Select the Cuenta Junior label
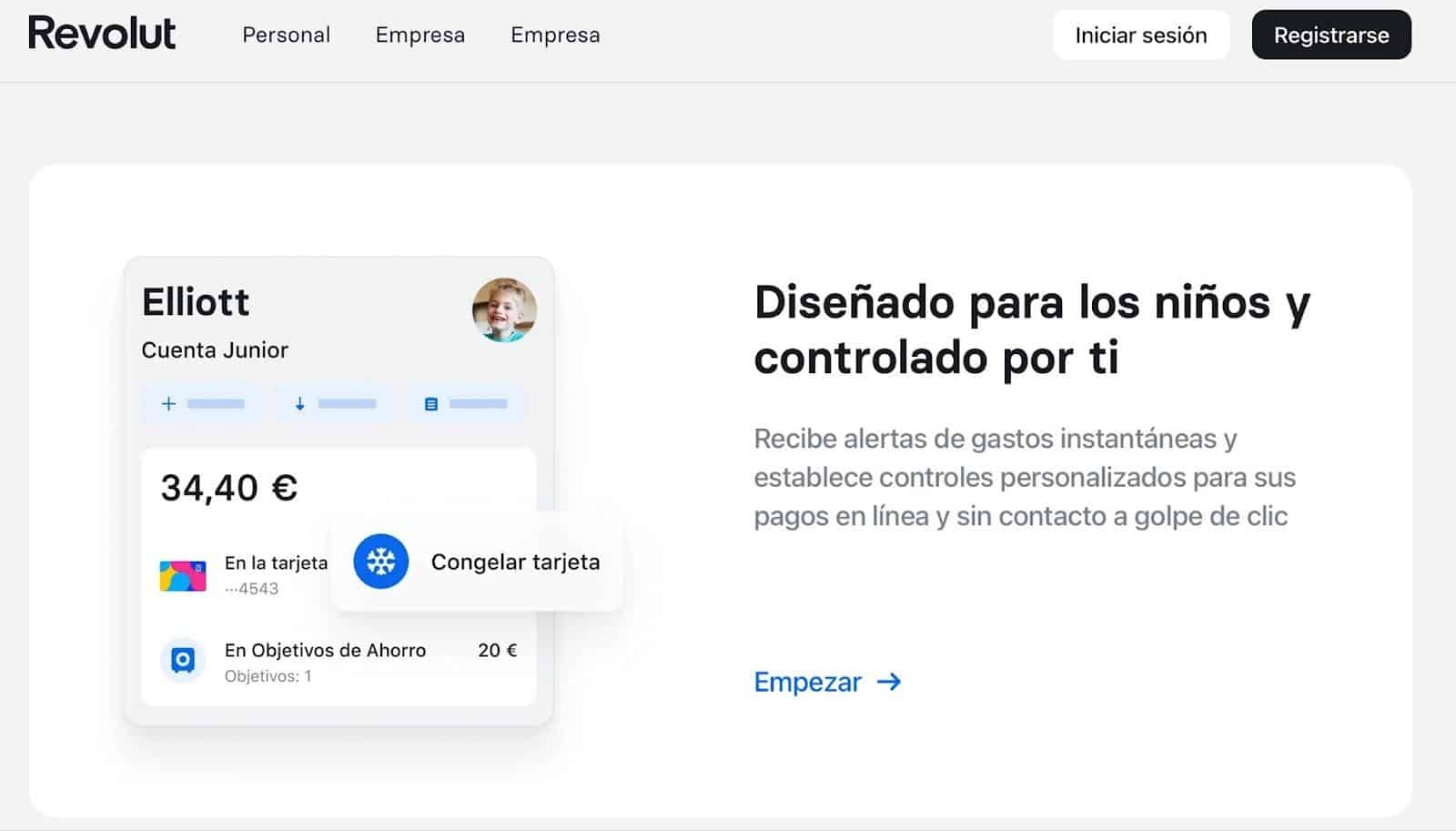1456x831 pixels. pyautogui.click(x=215, y=350)
